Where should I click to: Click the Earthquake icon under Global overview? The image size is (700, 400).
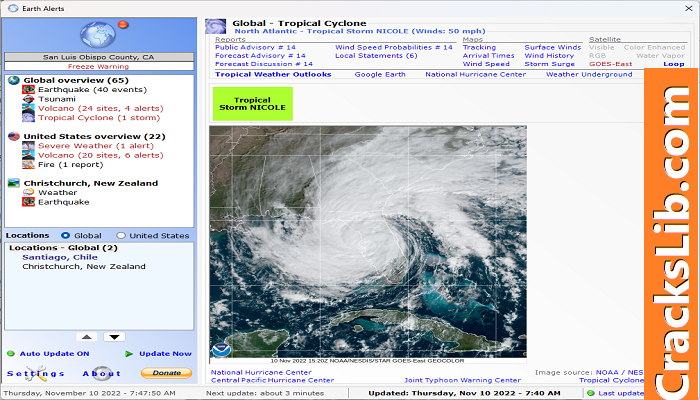29,90
